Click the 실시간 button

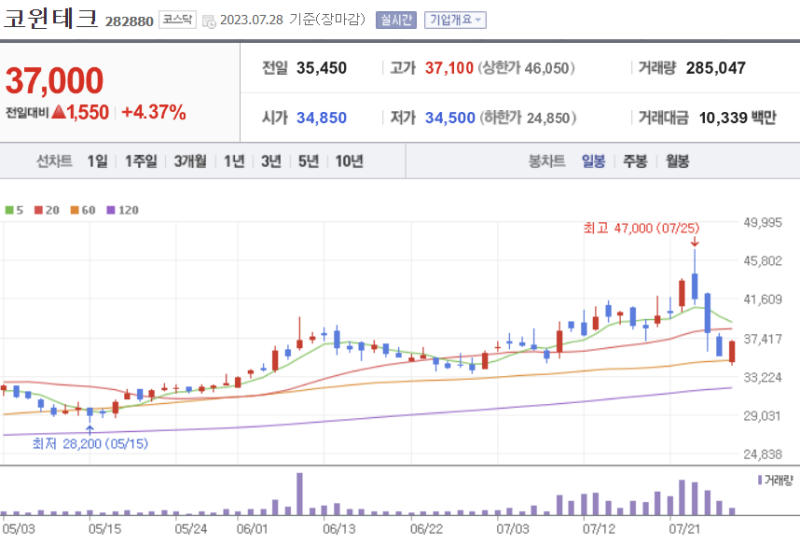[x=396, y=20]
